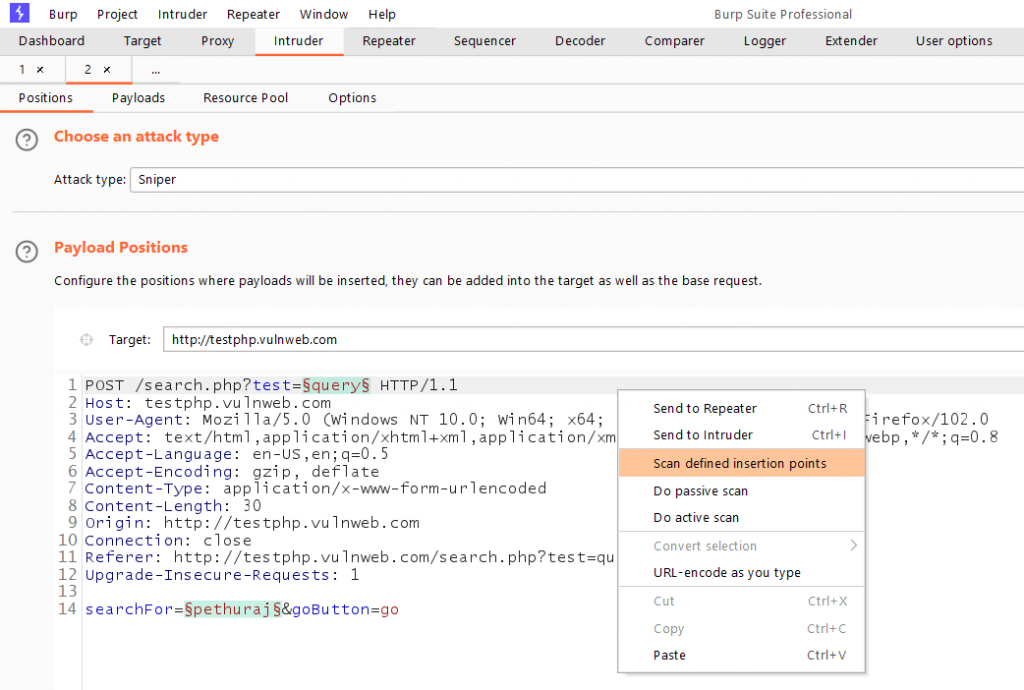Open help for Payload Positions section
Image resolution: width=1024 pixels, height=690 pixels.
[x=27, y=251]
